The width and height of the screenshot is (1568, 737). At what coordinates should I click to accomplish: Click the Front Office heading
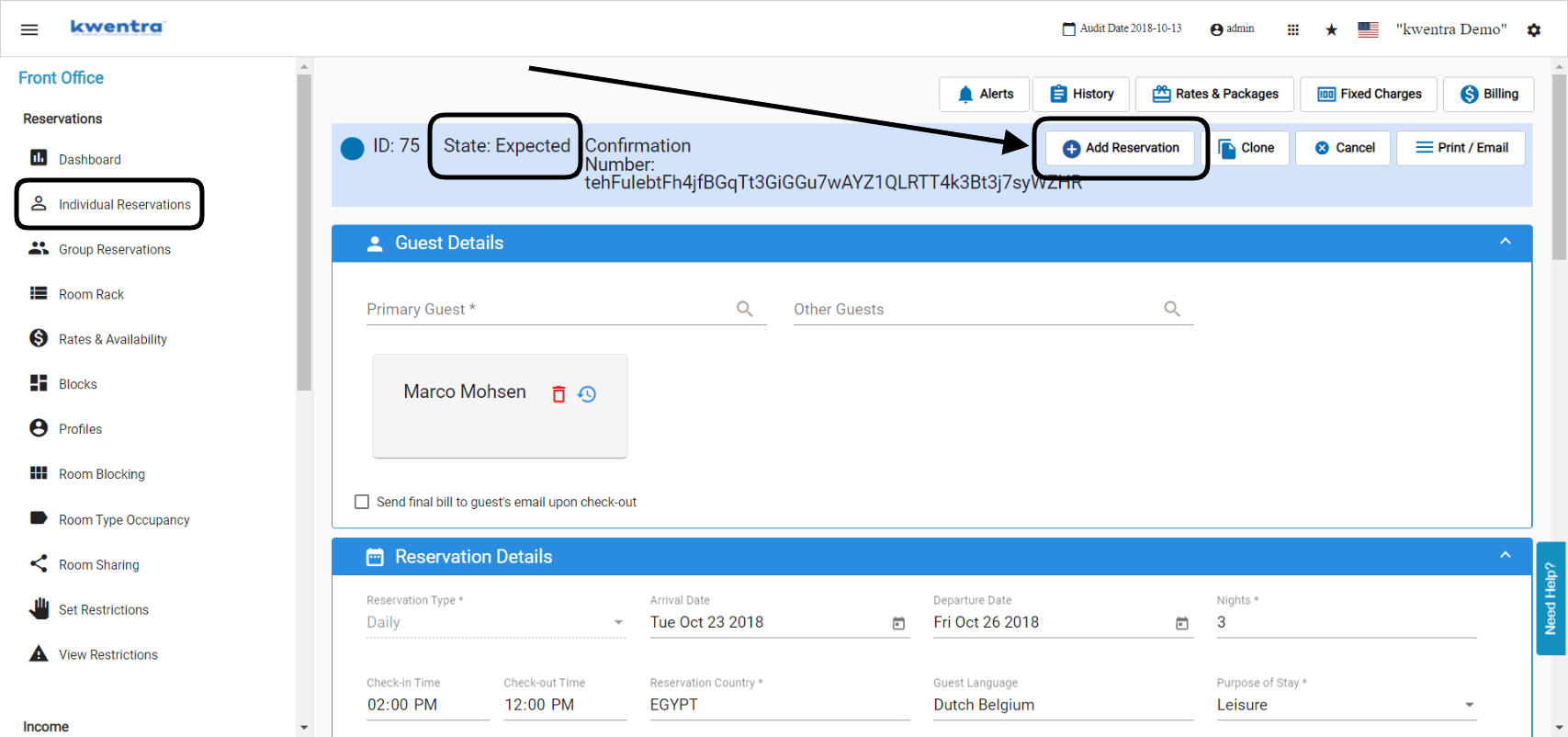pos(61,78)
